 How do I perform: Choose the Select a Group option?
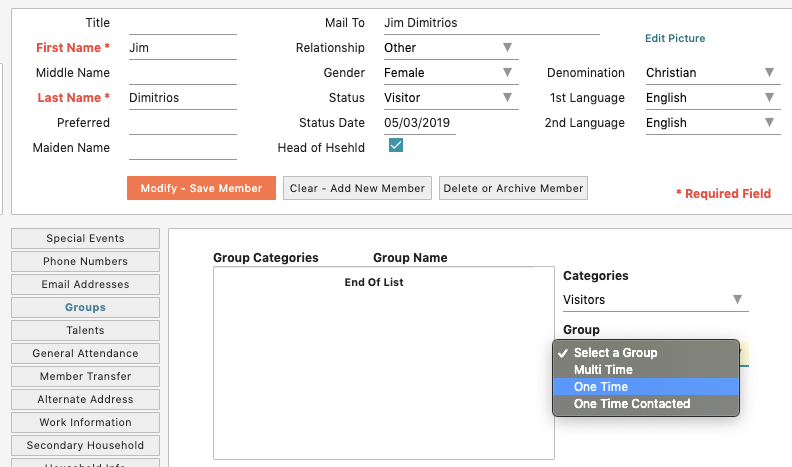(646, 352)
